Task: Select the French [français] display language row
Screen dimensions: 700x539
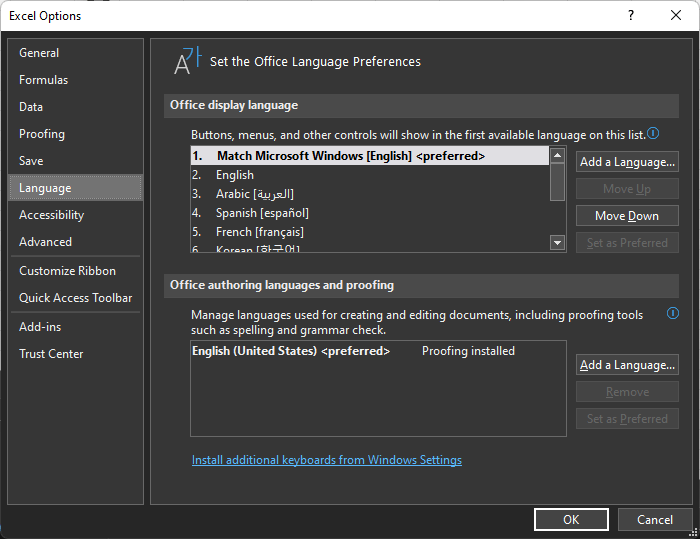Action: point(370,232)
